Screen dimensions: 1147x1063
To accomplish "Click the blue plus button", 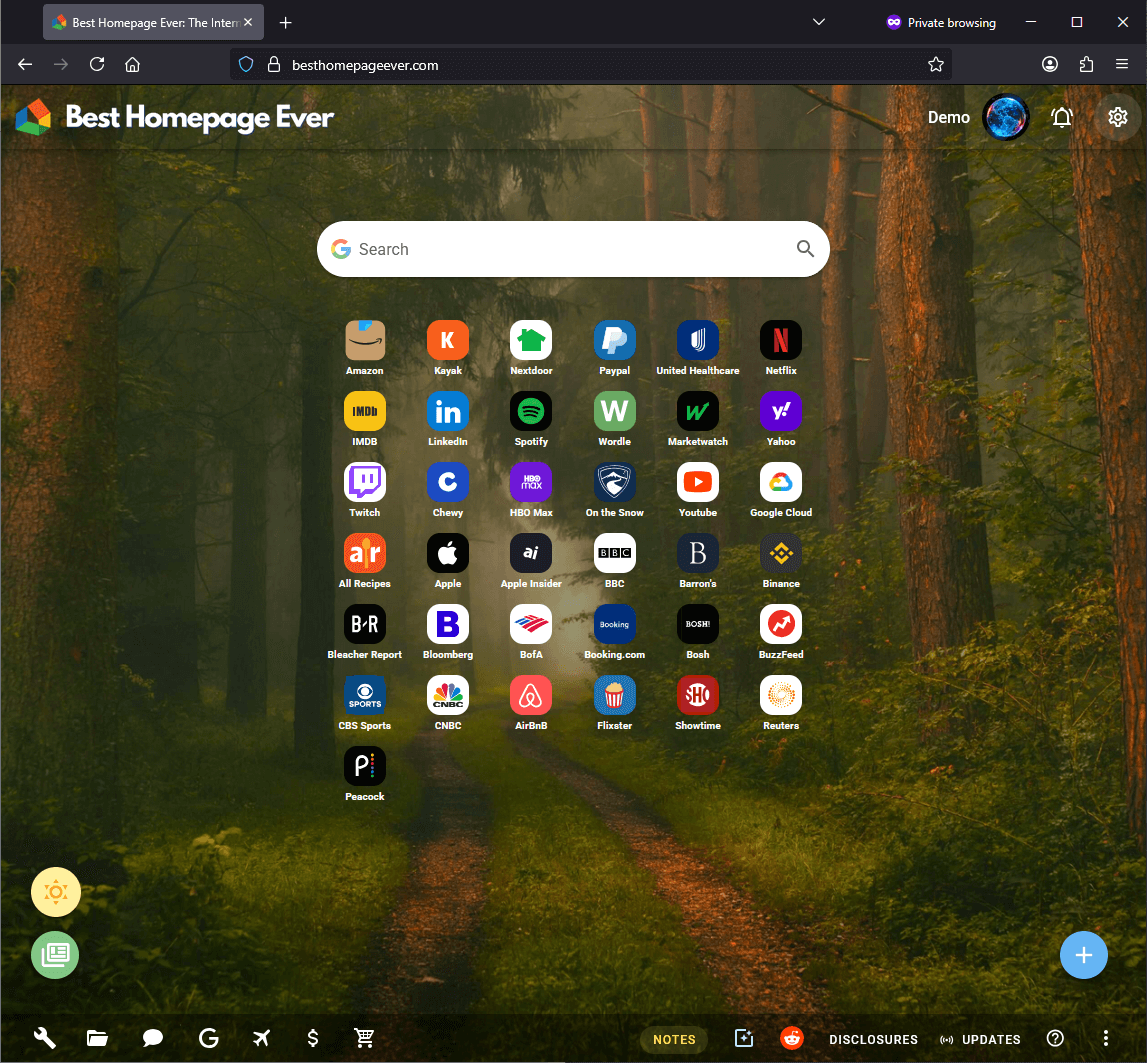I will [x=1084, y=955].
